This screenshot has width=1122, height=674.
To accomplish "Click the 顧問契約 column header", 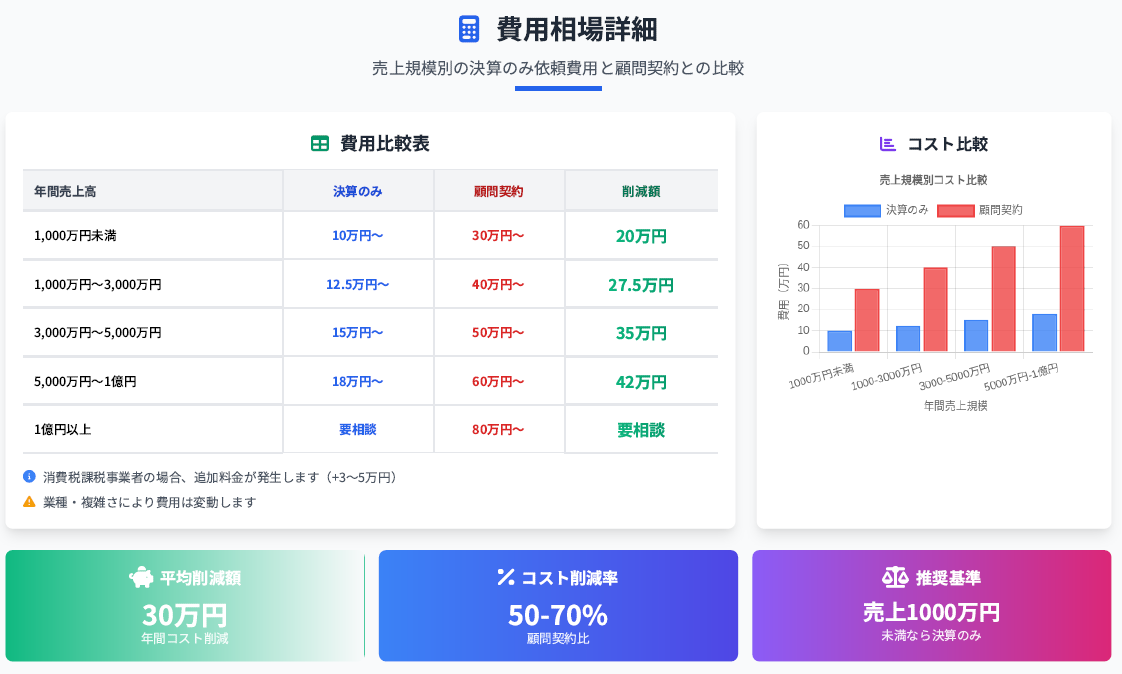I will click(x=499, y=191).
